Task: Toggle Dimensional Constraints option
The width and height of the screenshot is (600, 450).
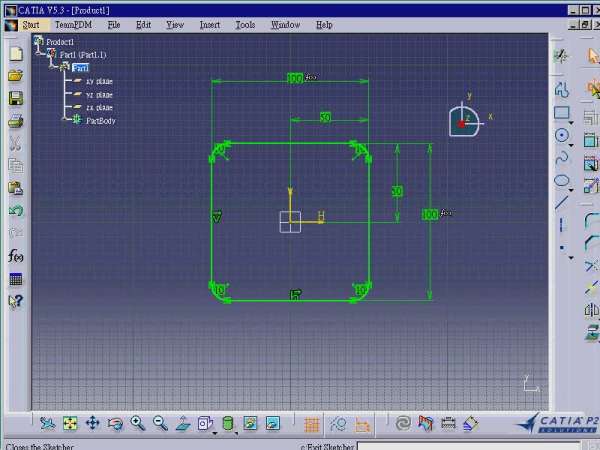Action: tap(362, 425)
